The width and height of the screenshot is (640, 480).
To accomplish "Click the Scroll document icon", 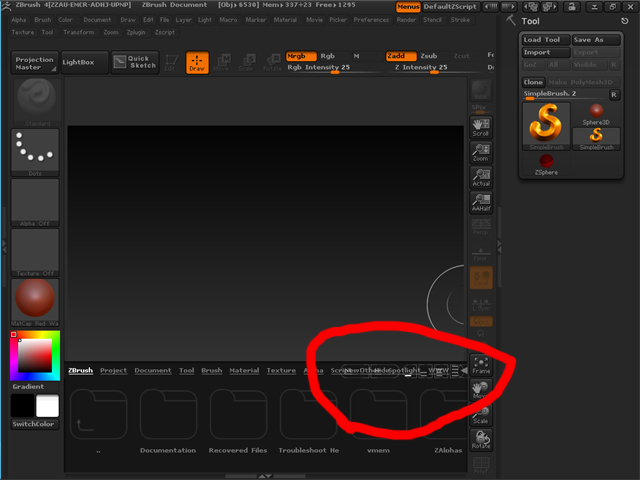I will point(481,127).
